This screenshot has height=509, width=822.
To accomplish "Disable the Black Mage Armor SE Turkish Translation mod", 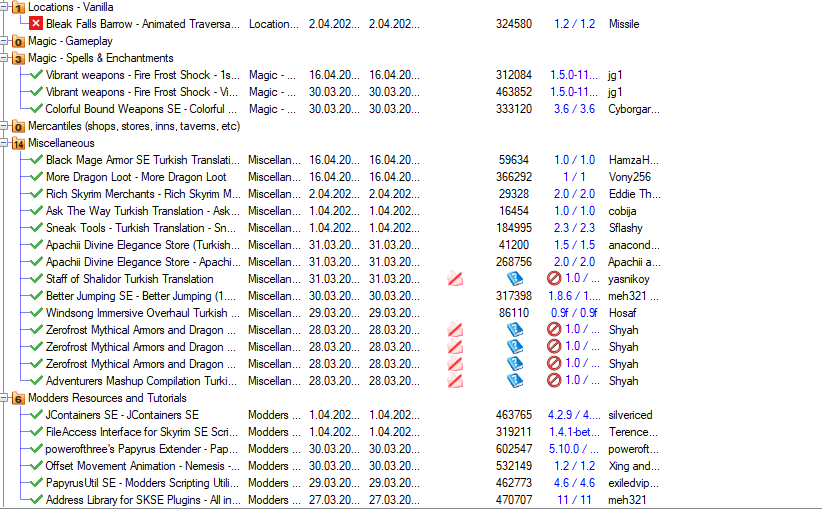I will (36, 159).
